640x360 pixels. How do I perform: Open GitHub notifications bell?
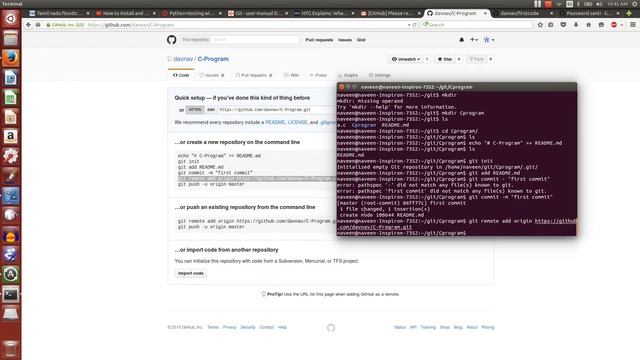coord(462,40)
